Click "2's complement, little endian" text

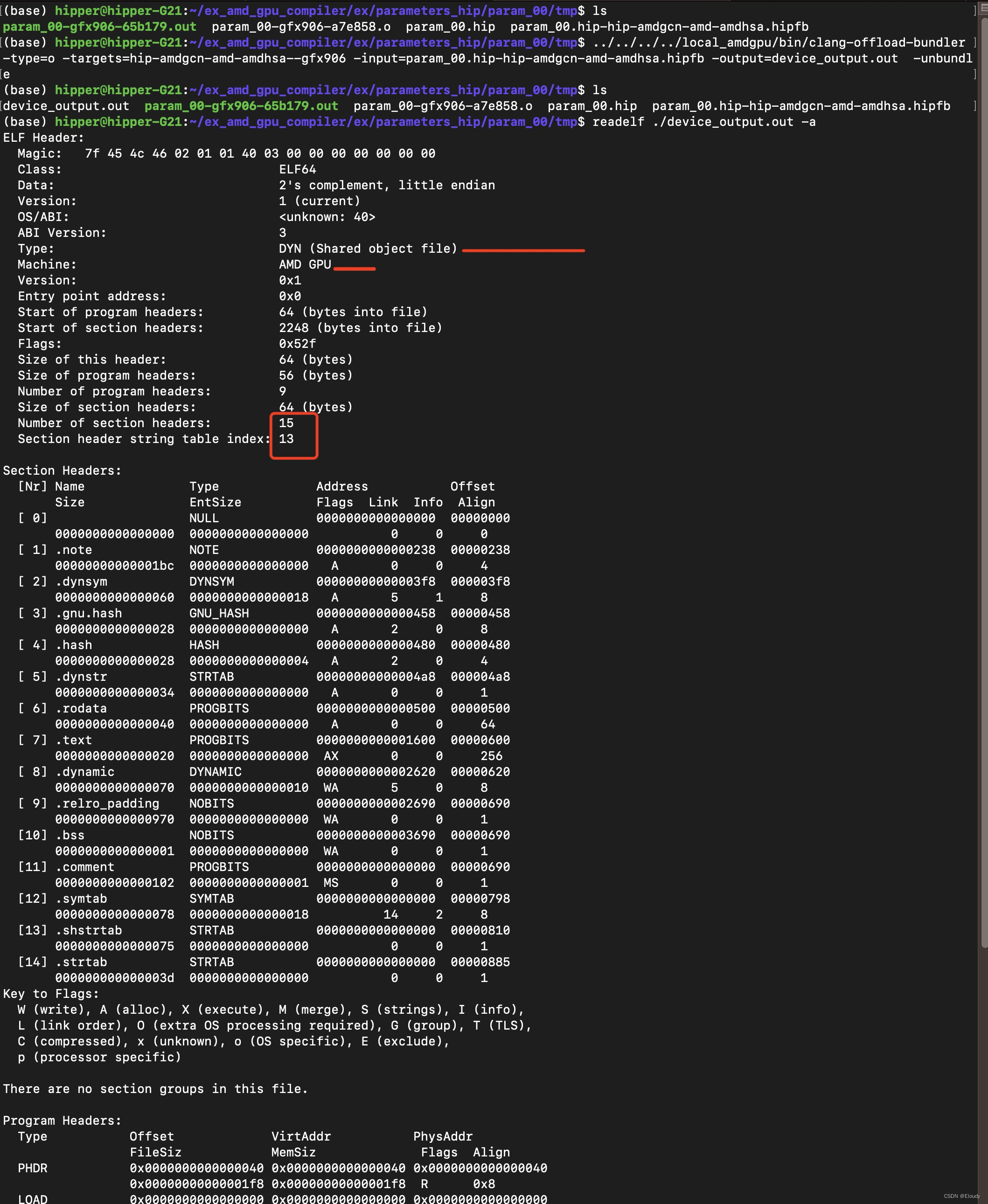(387, 186)
